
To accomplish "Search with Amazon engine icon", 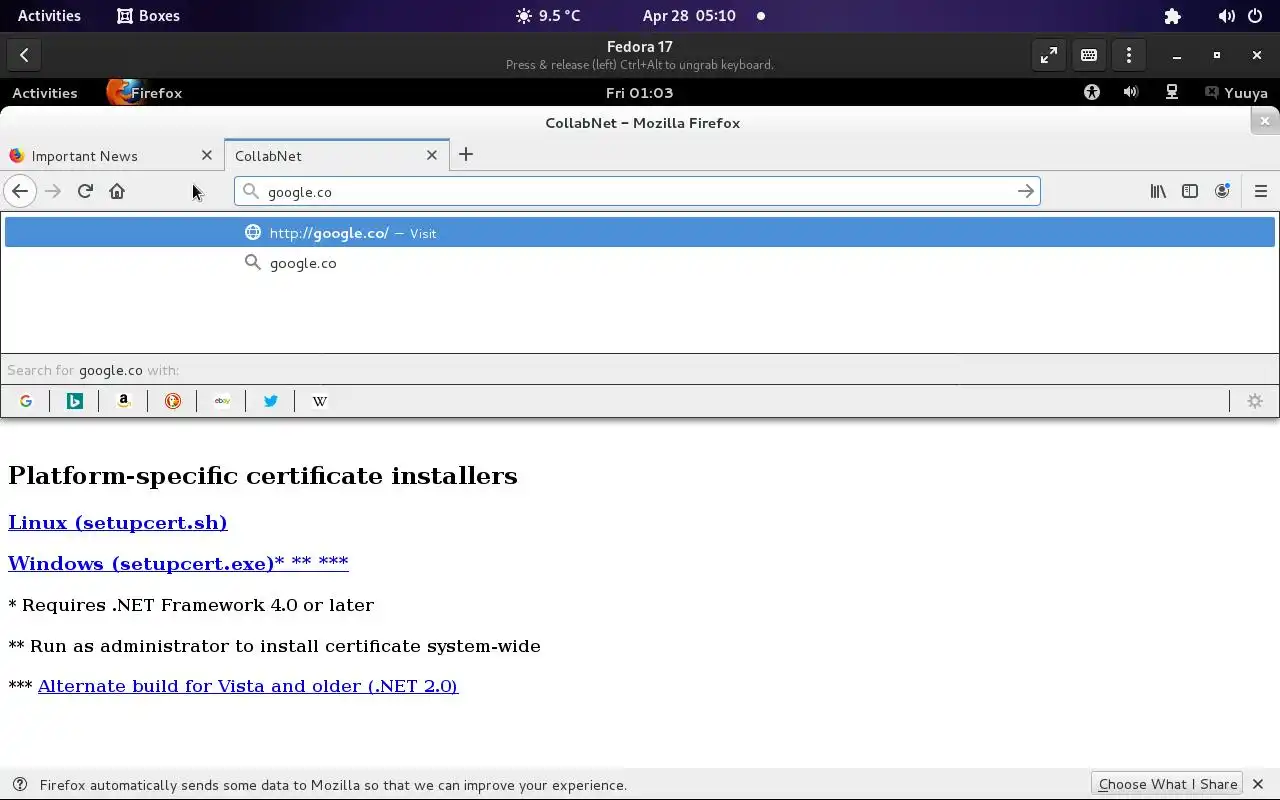I will 124,401.
